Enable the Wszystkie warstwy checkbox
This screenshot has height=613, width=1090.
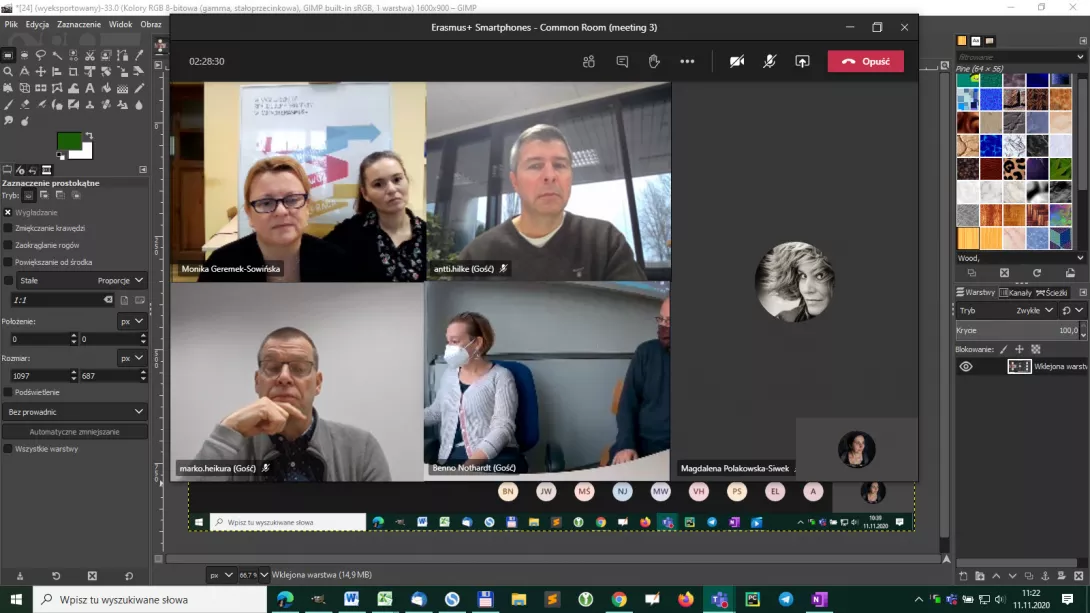[x=8, y=449]
